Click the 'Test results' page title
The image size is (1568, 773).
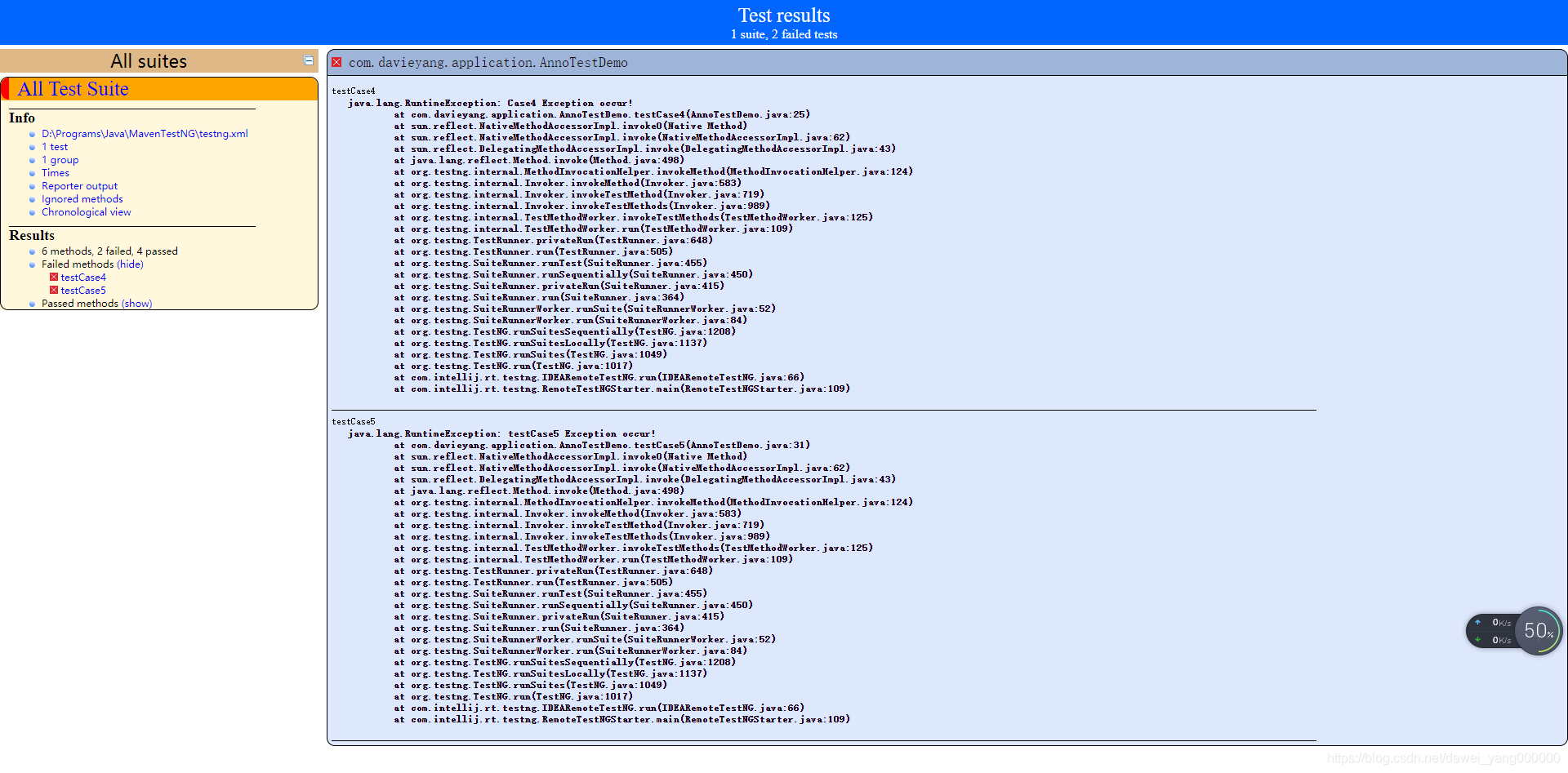784,16
